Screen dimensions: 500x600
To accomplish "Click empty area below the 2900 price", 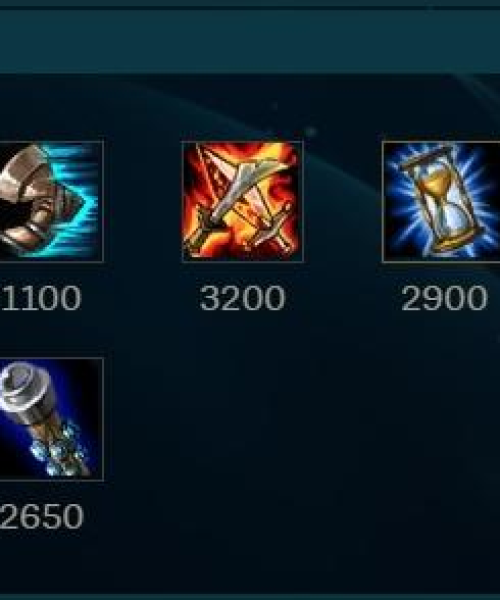I will (x=441, y=419).
